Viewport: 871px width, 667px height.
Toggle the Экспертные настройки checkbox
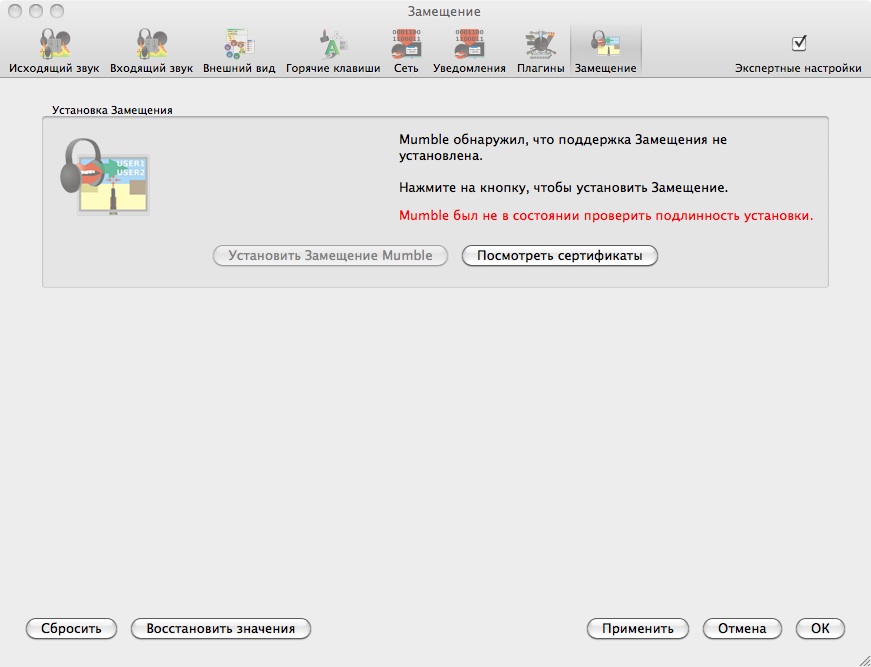click(x=798, y=43)
